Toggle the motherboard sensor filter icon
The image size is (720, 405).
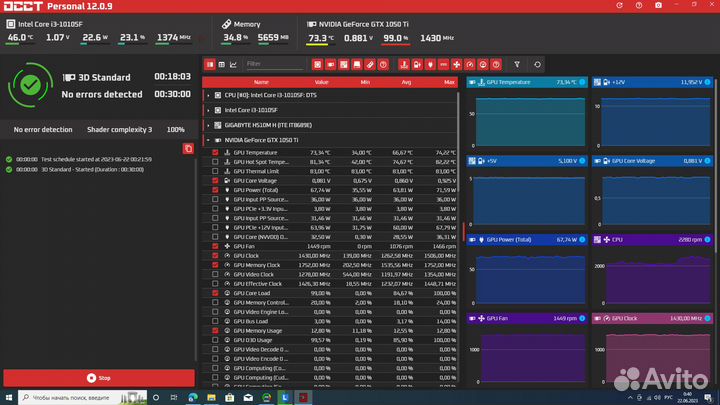pyautogui.click(x=343, y=64)
